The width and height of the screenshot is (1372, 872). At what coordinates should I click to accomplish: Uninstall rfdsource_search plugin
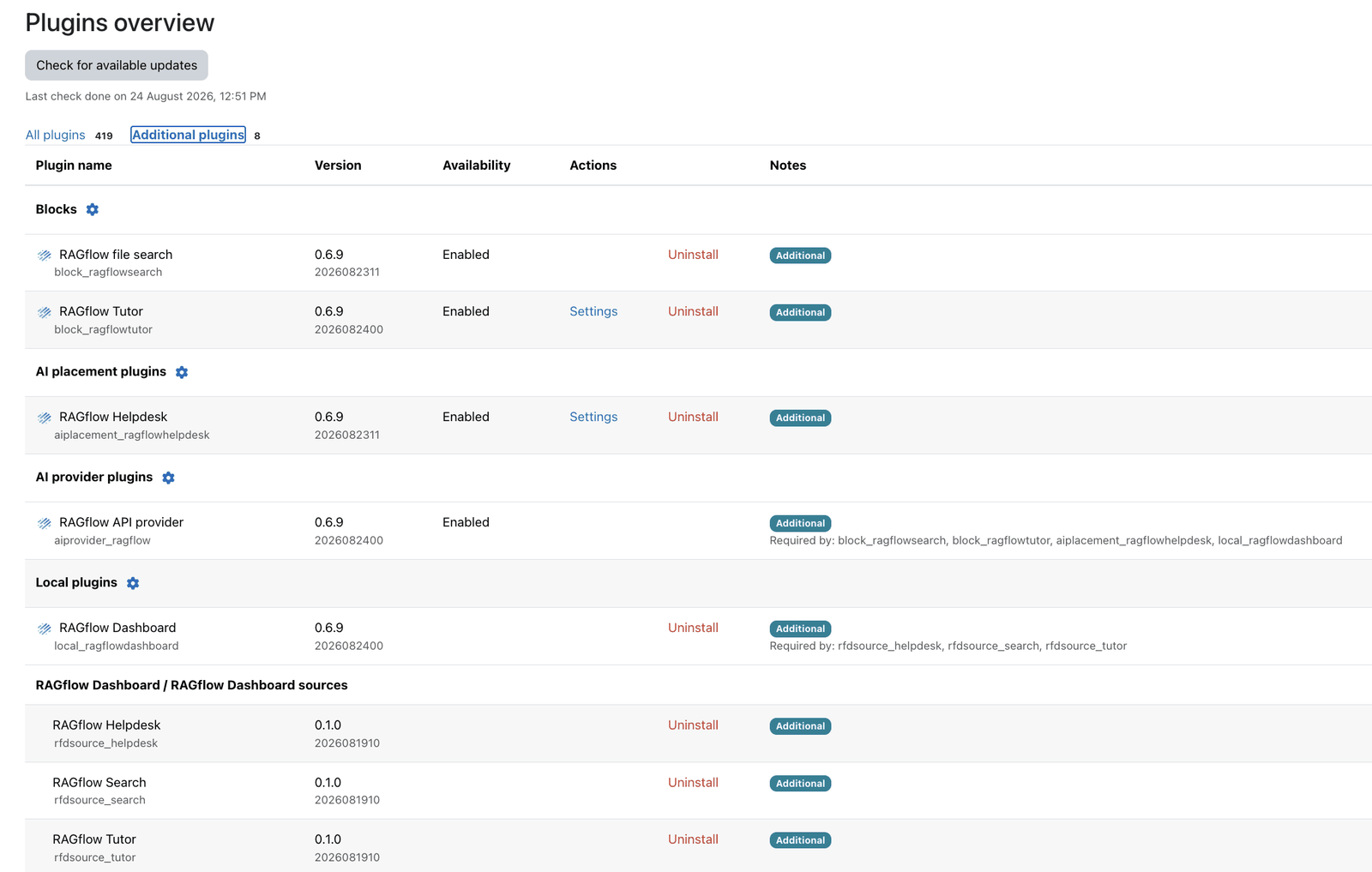(693, 783)
